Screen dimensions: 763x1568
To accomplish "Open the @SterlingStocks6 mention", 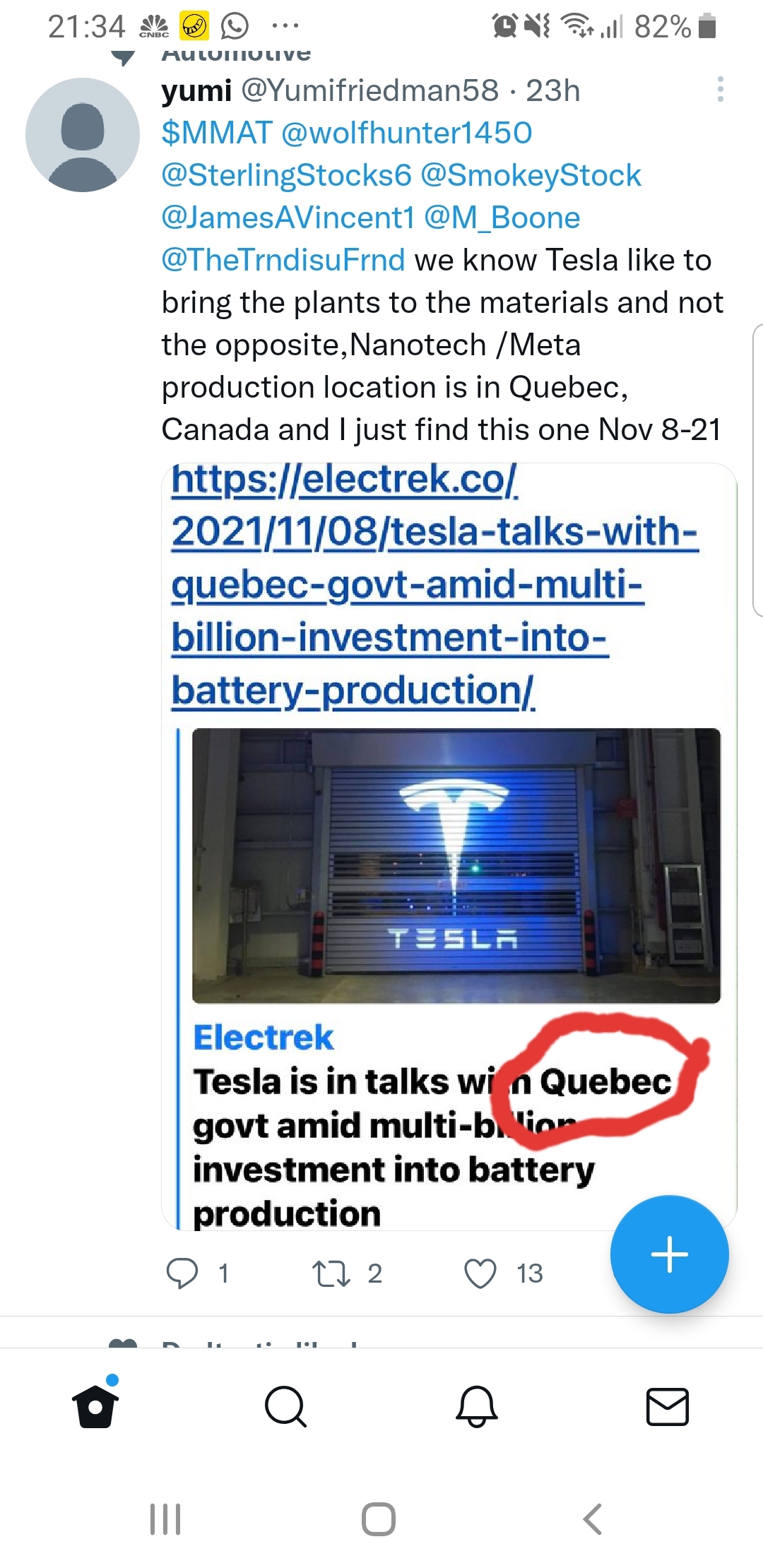I will [286, 175].
